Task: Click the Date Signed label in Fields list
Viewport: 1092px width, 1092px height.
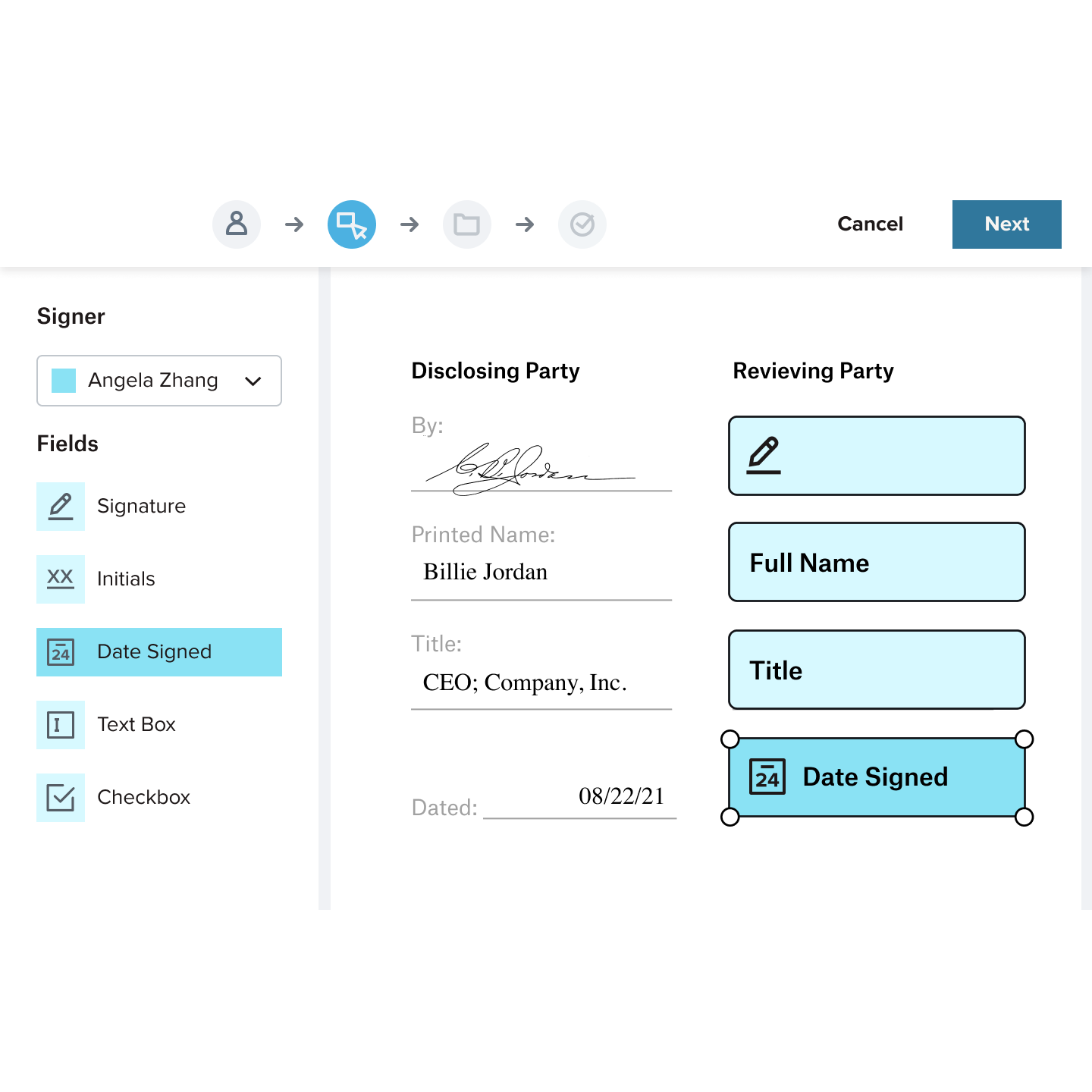Action: (155, 652)
